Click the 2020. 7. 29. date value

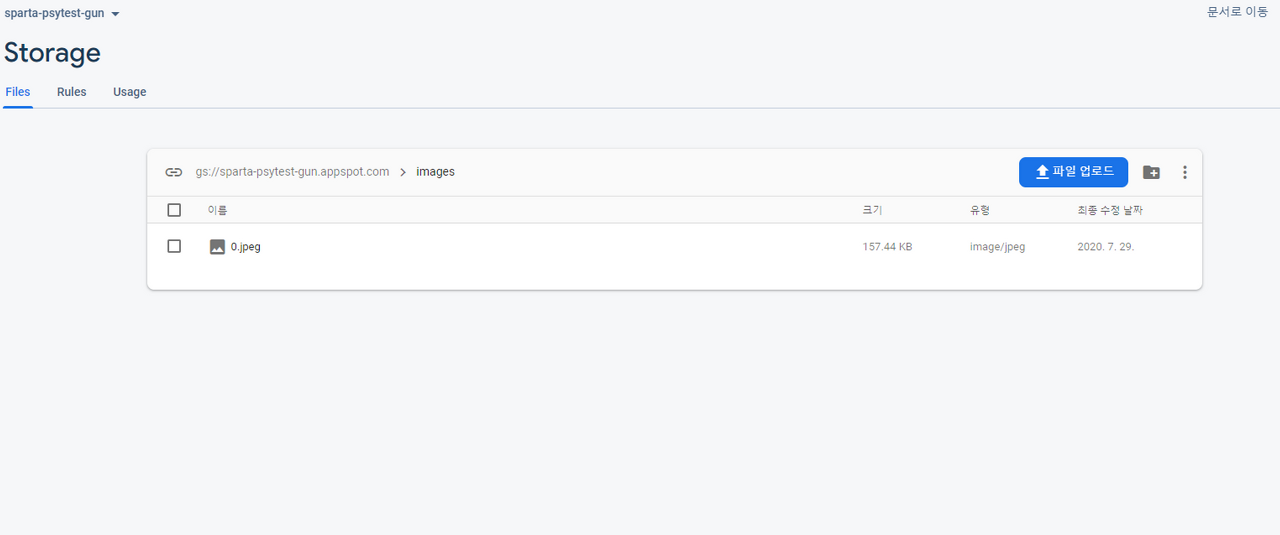tap(1105, 247)
